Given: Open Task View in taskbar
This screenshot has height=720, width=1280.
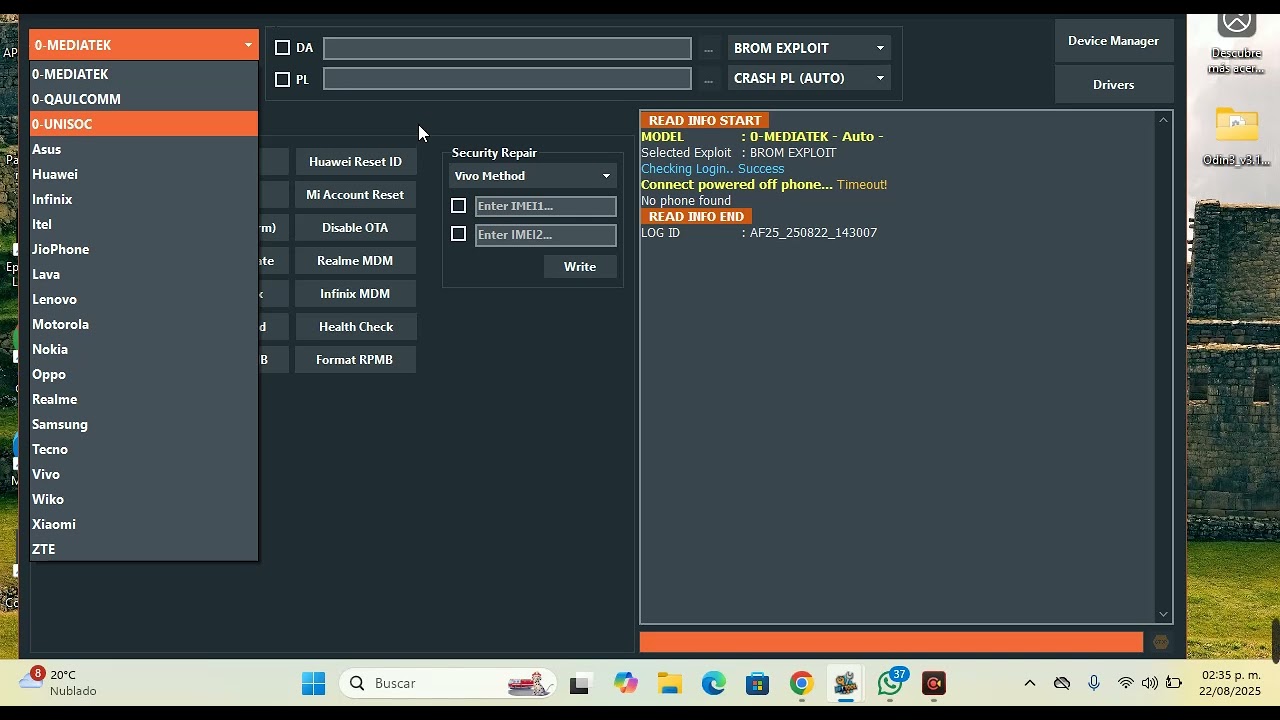Looking at the screenshot, I should (x=580, y=684).
